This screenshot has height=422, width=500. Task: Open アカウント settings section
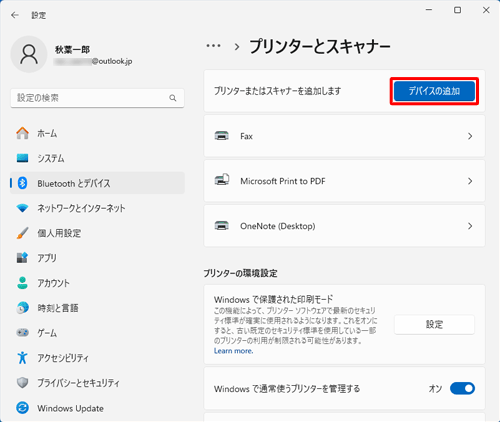coord(97,283)
